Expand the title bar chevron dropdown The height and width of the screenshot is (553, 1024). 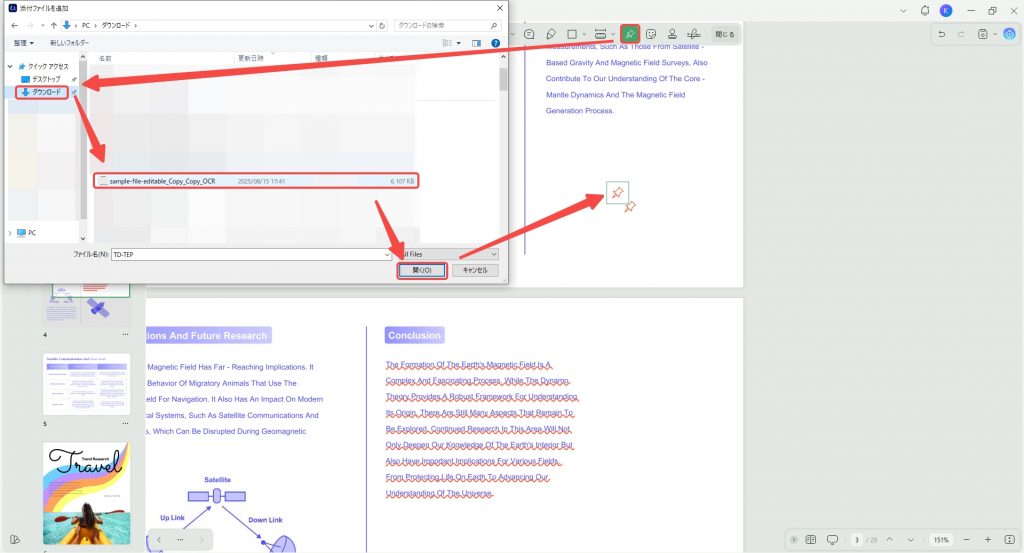[x=903, y=10]
